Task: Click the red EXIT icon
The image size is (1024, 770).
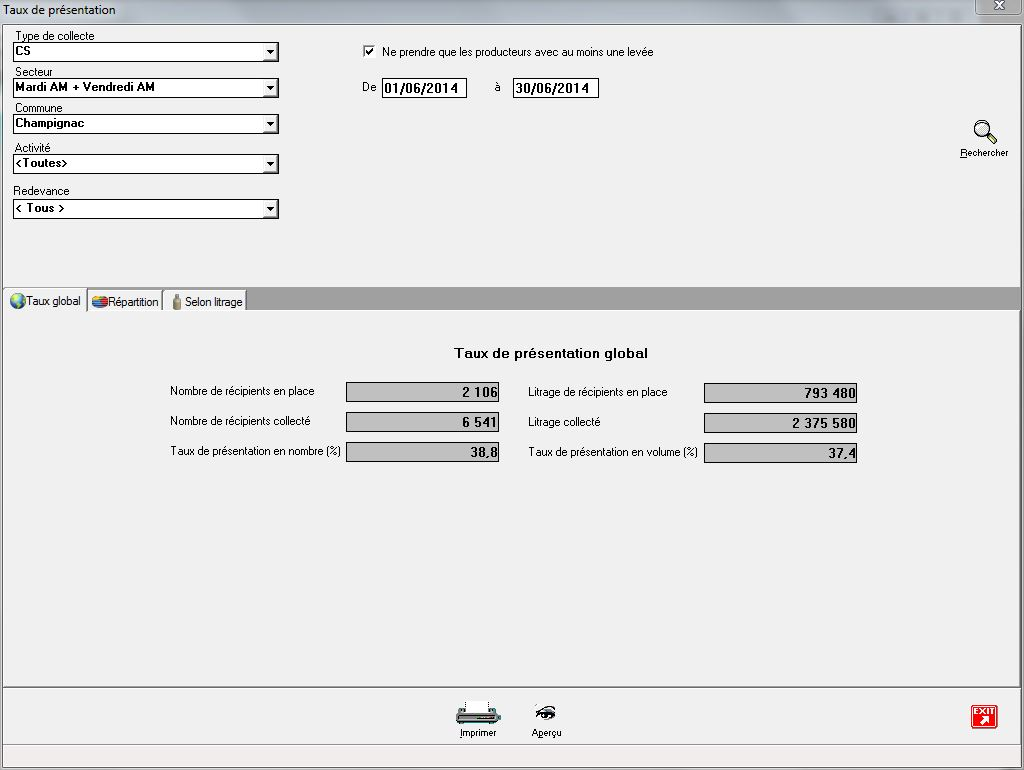Action: click(x=984, y=716)
